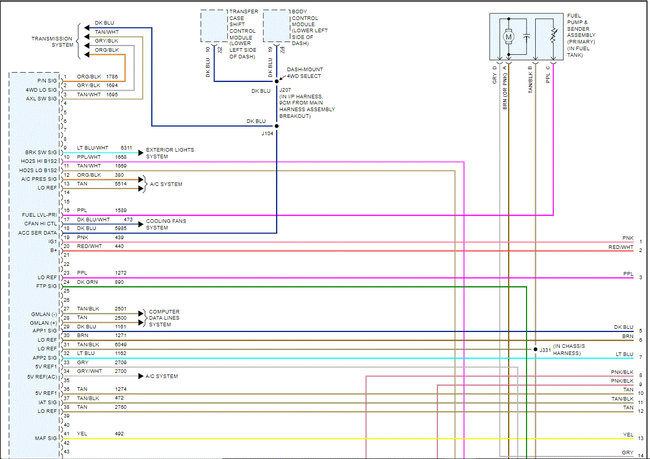The height and width of the screenshot is (459, 650).
Task: Click the CFAN HI CTL pin label
Action: pos(41,224)
